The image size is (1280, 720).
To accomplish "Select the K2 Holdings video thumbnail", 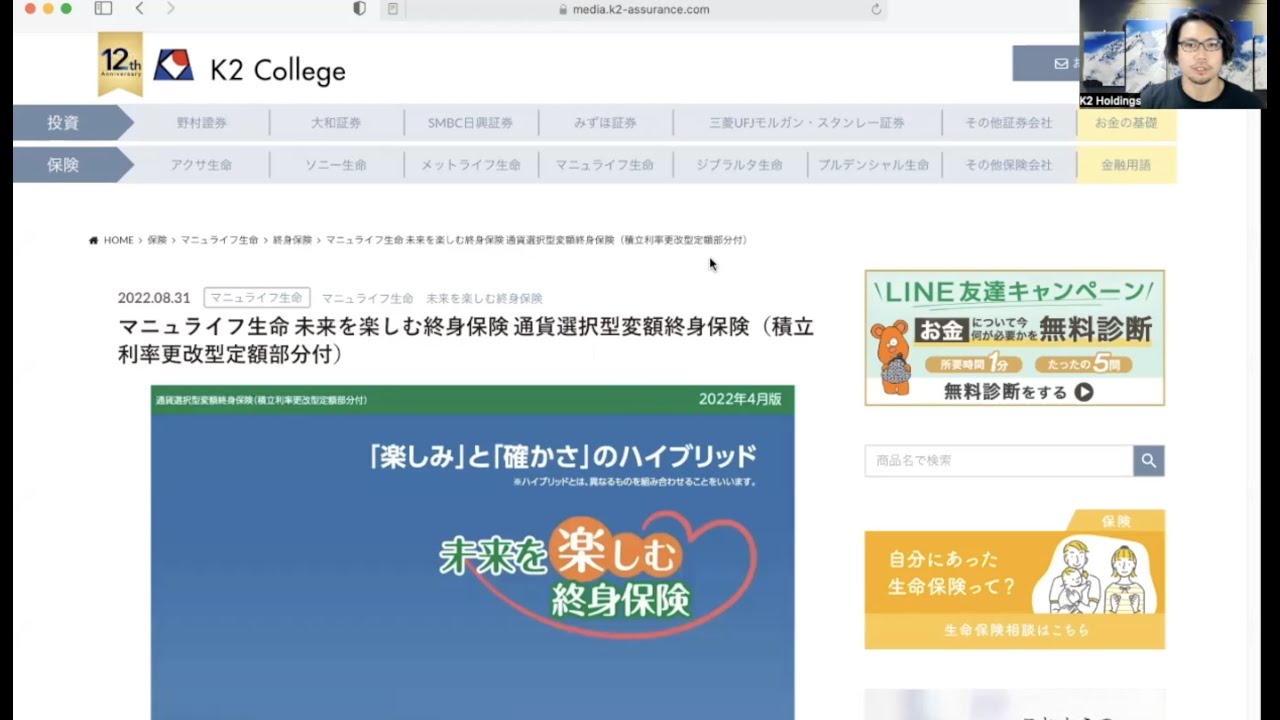I will [1172, 54].
